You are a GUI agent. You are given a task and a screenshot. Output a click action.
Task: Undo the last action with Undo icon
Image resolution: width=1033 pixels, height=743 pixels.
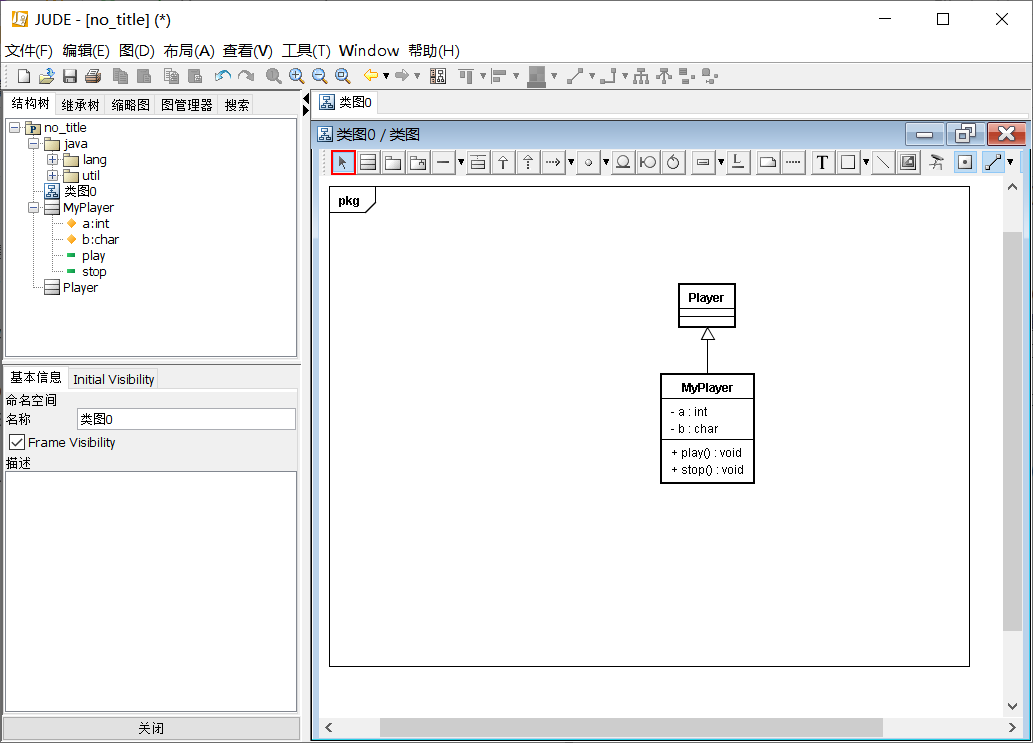click(222, 76)
